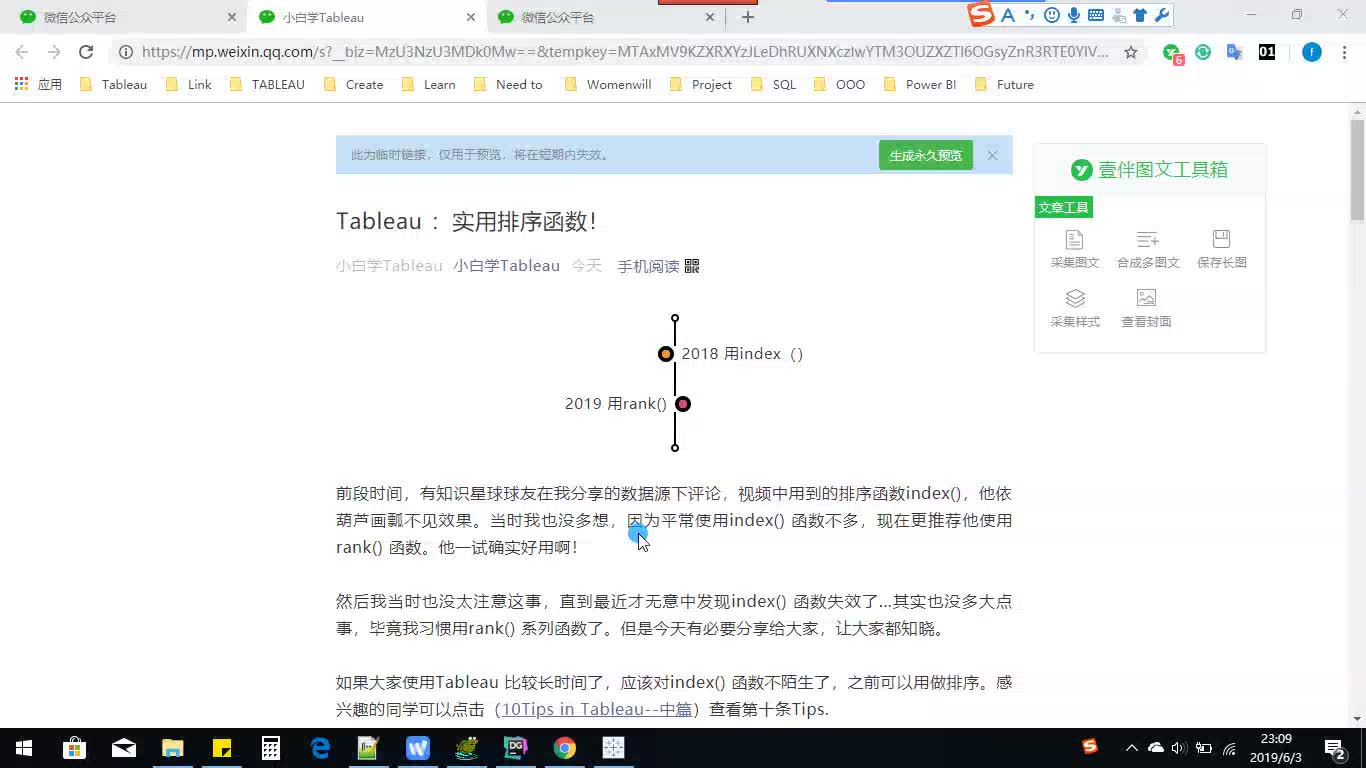This screenshot has width=1366, height=768.
Task: Open the Tableau bookmarks folder
Action: 113,85
